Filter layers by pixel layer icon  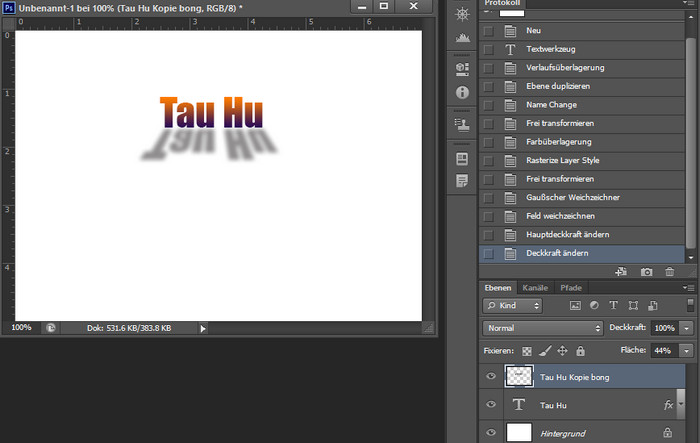click(575, 305)
